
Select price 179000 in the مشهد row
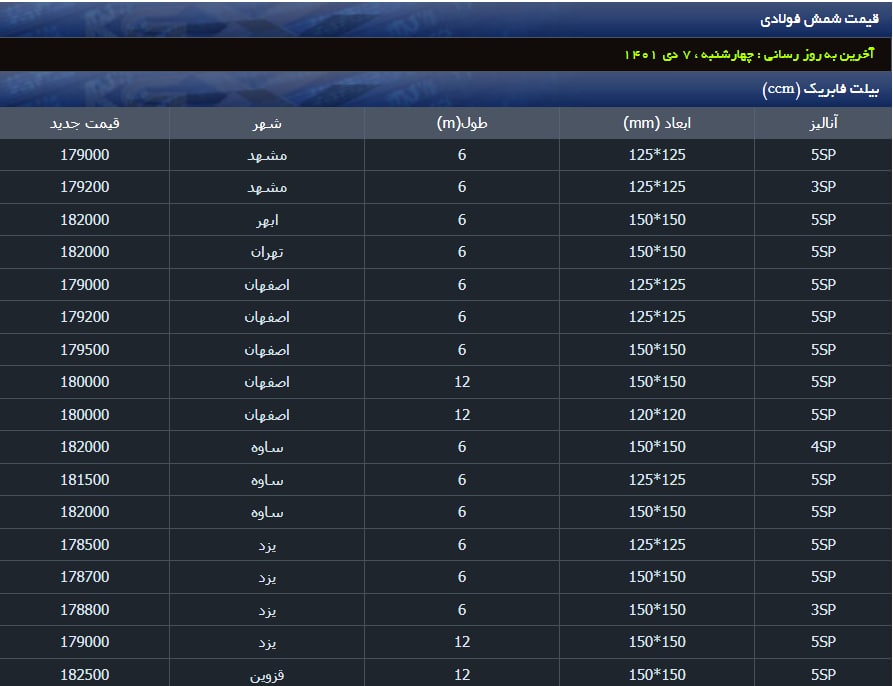tap(85, 155)
